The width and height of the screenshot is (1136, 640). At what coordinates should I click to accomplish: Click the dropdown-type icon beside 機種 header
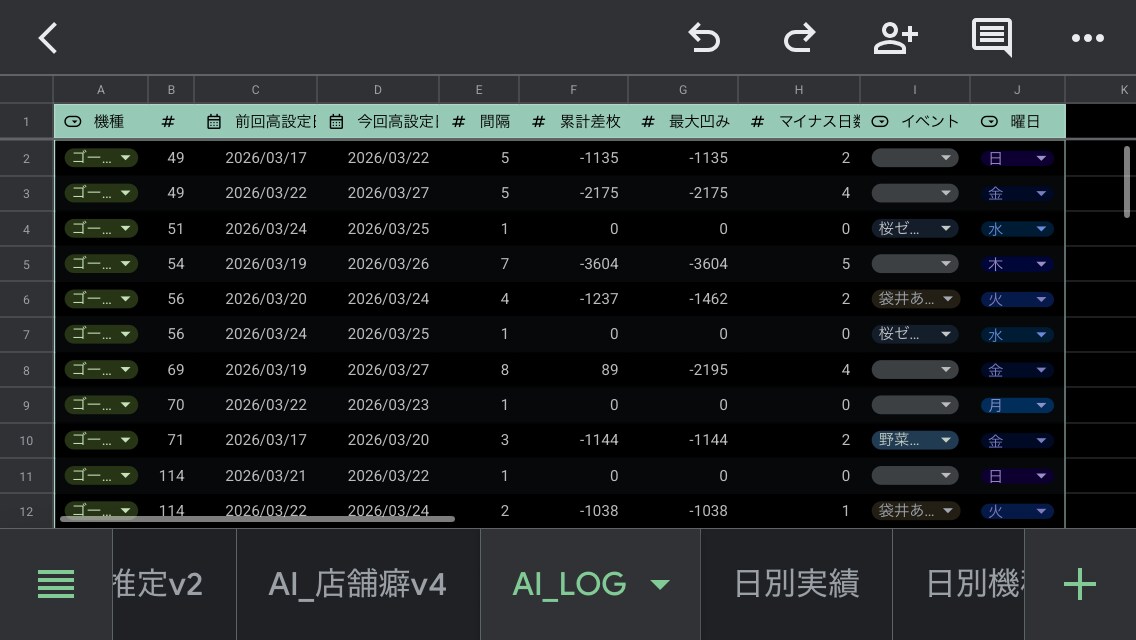pyautogui.click(x=73, y=122)
